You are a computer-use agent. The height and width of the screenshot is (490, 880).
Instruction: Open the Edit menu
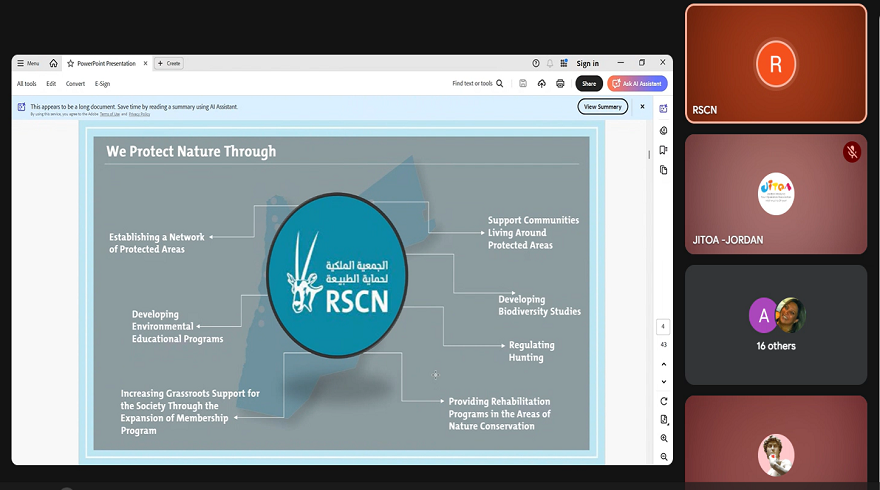(x=51, y=84)
